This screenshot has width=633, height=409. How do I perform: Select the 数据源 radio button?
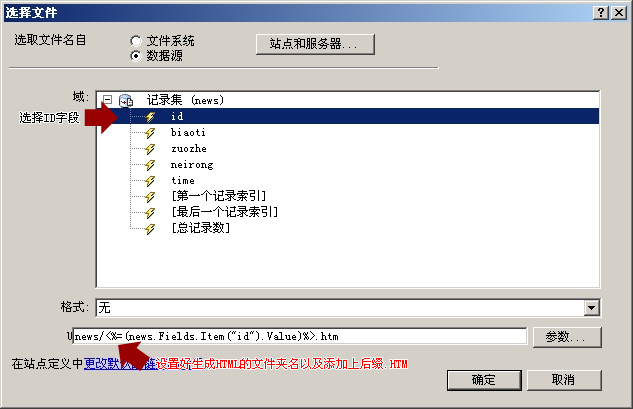pos(136,56)
